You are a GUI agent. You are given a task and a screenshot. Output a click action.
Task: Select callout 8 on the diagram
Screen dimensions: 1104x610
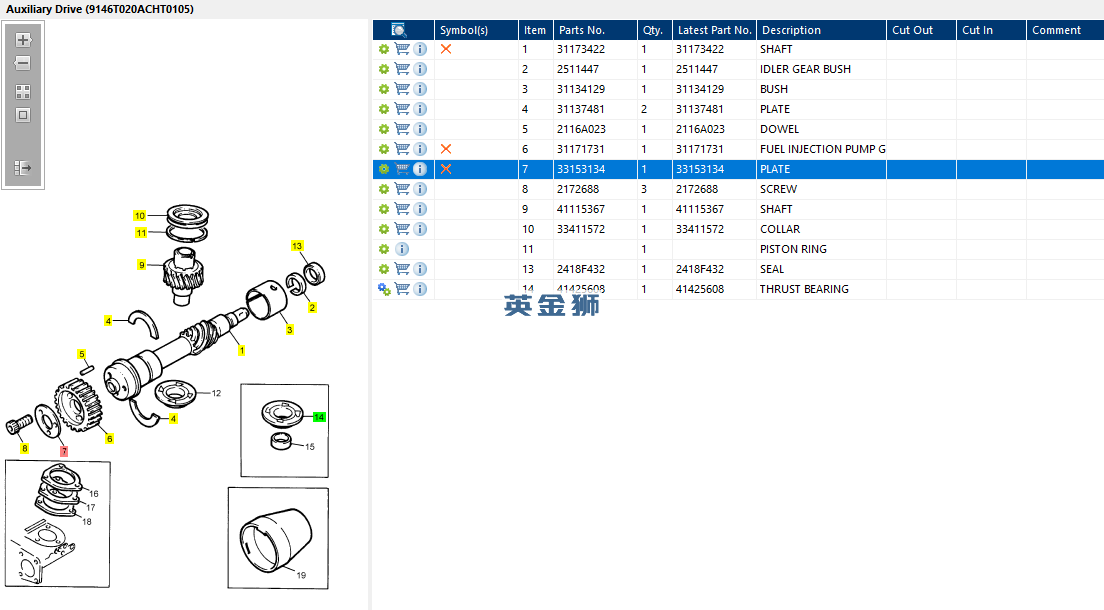[25, 448]
